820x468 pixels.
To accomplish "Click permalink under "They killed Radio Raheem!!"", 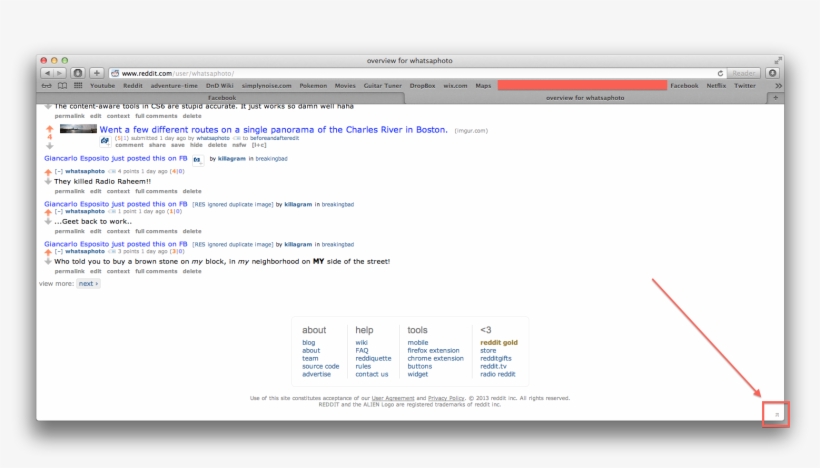I will coord(70,191).
